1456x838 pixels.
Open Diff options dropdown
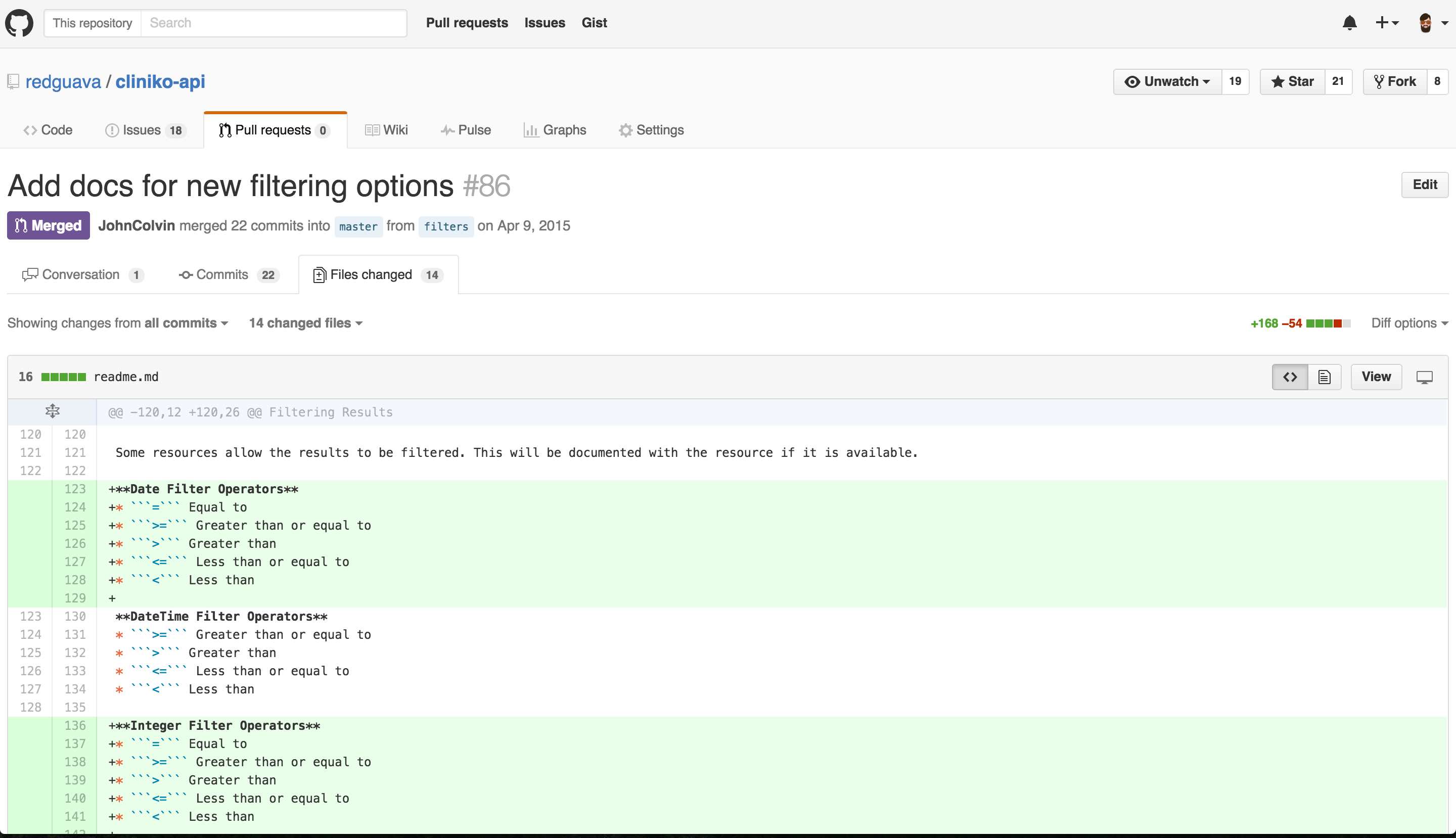[x=1409, y=323]
